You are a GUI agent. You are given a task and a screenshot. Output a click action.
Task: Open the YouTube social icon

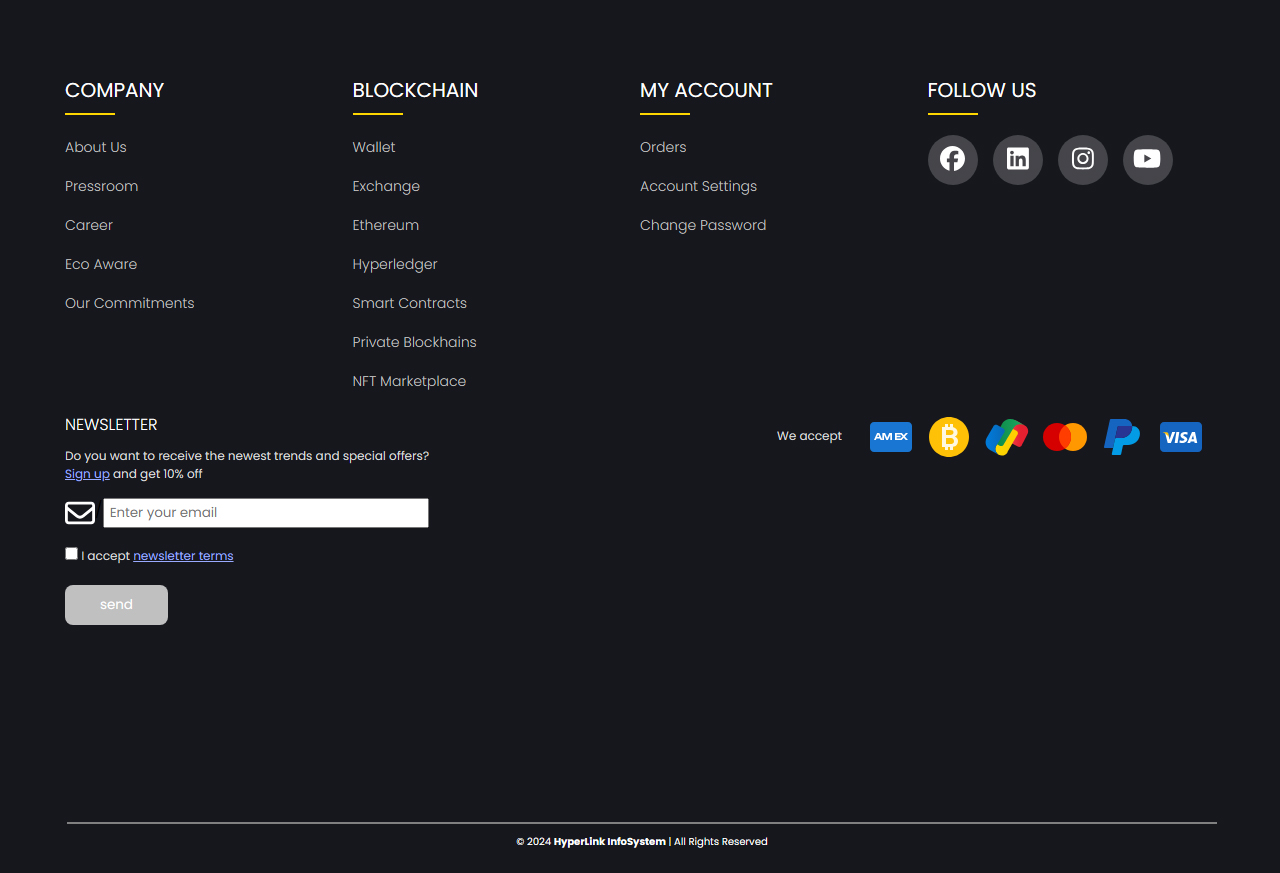point(1147,160)
